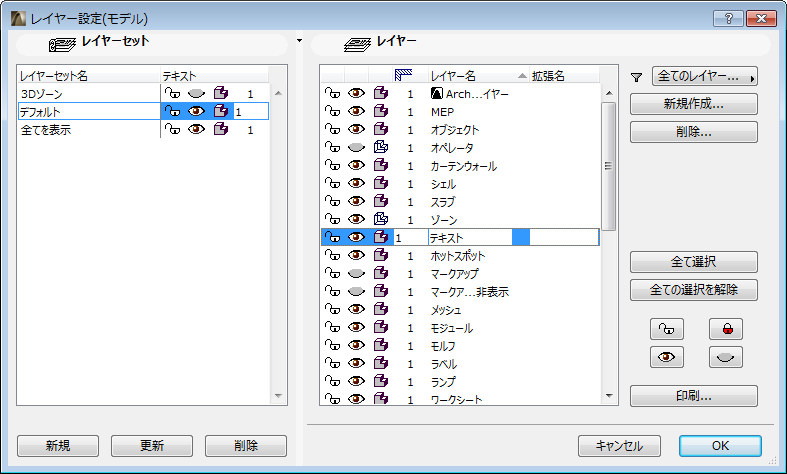Toggle visibility of テキスト layer
The height and width of the screenshot is (474, 787).
(x=356, y=237)
